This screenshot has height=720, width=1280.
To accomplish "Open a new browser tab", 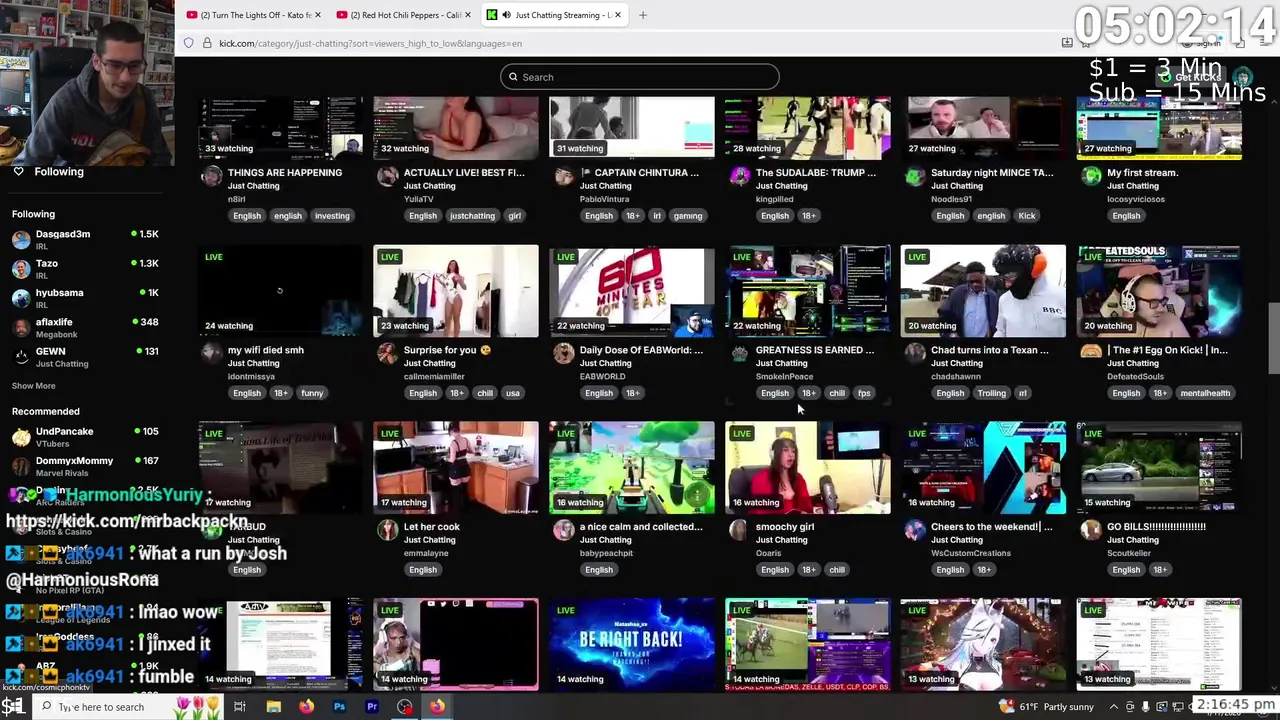I will (x=643, y=15).
